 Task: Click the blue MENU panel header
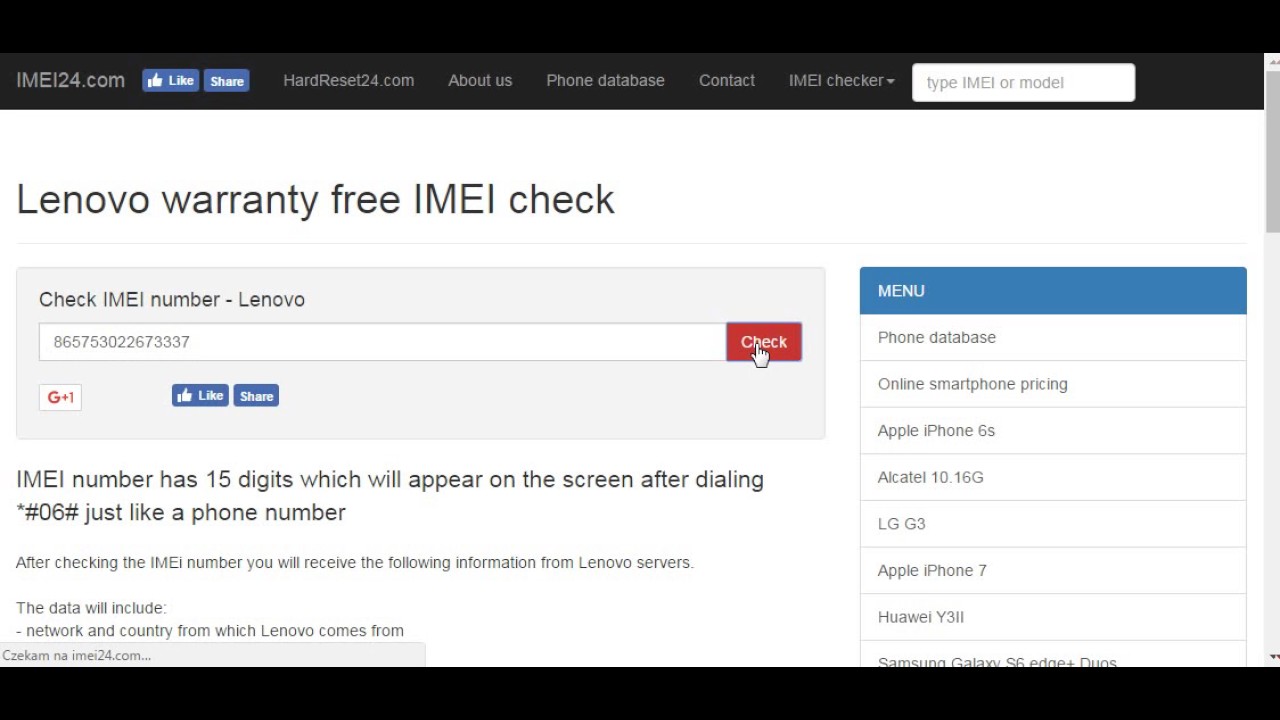coord(1053,291)
